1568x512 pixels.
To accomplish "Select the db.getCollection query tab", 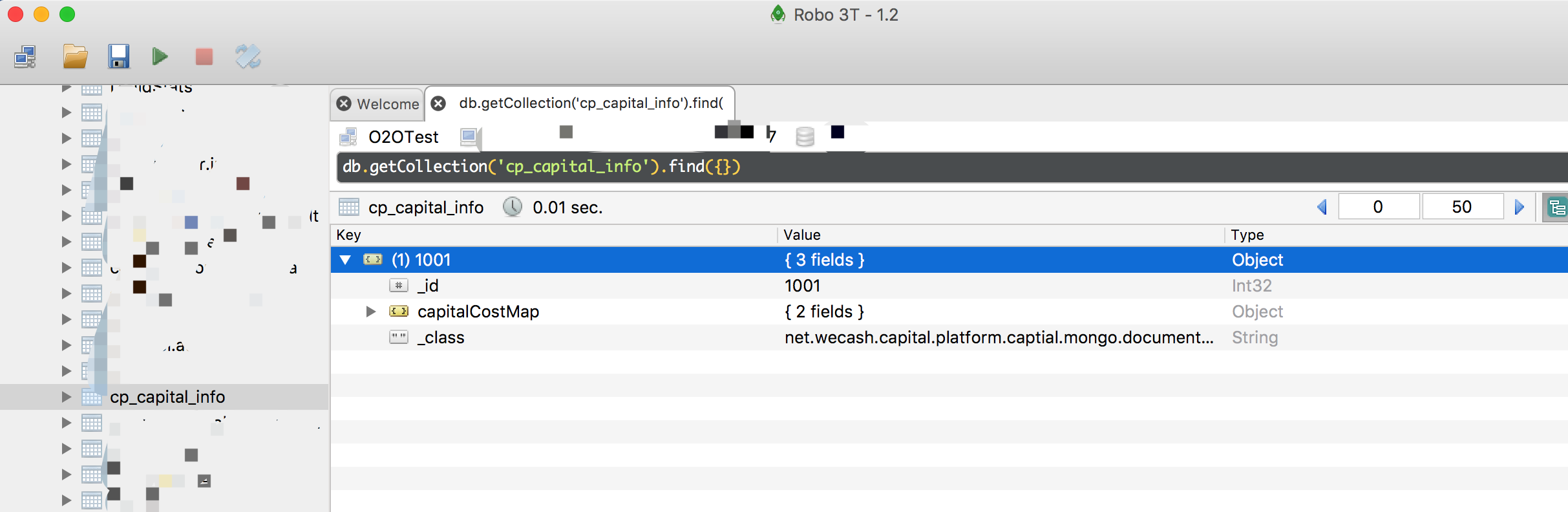I will 591,103.
